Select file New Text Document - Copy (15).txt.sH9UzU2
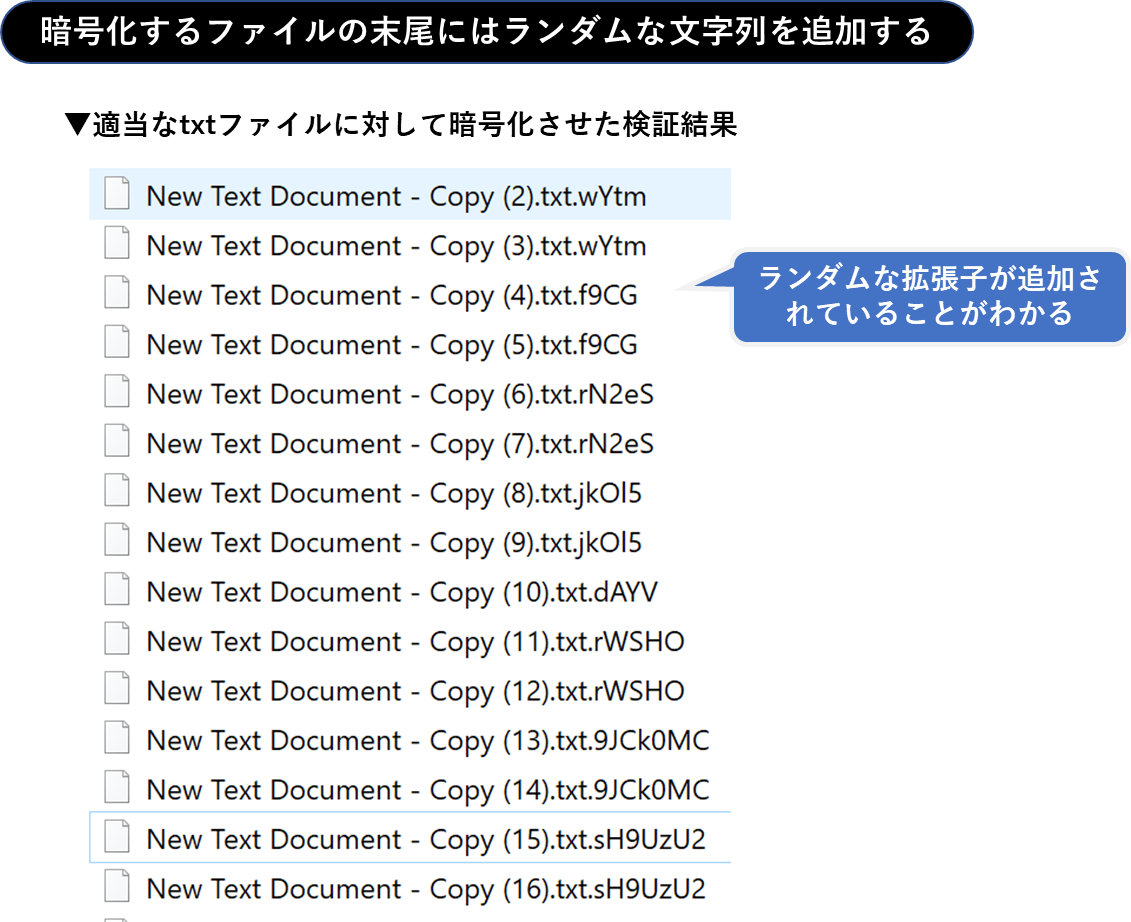The width and height of the screenshot is (1131, 922). click(426, 840)
